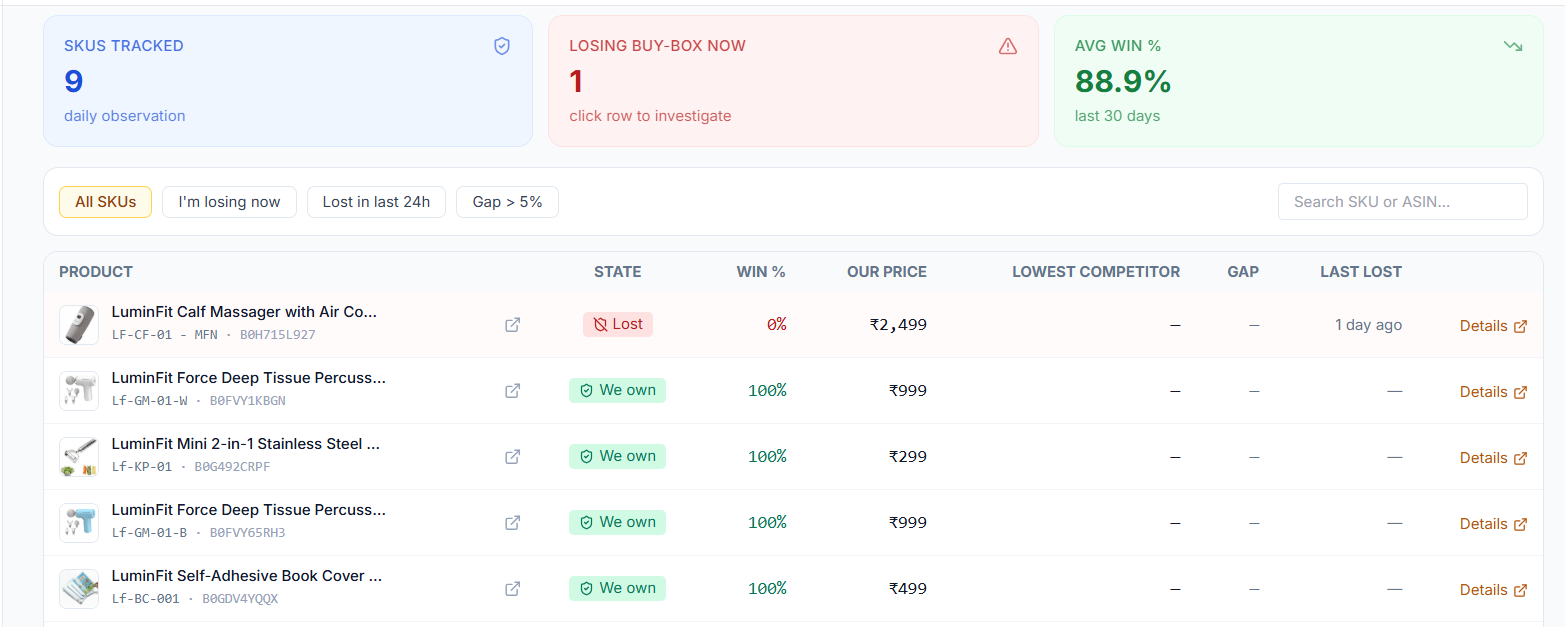The image size is (1565, 627).
Task: Click Self-Adhesive Book Cover thumbnail
Action: (79, 589)
